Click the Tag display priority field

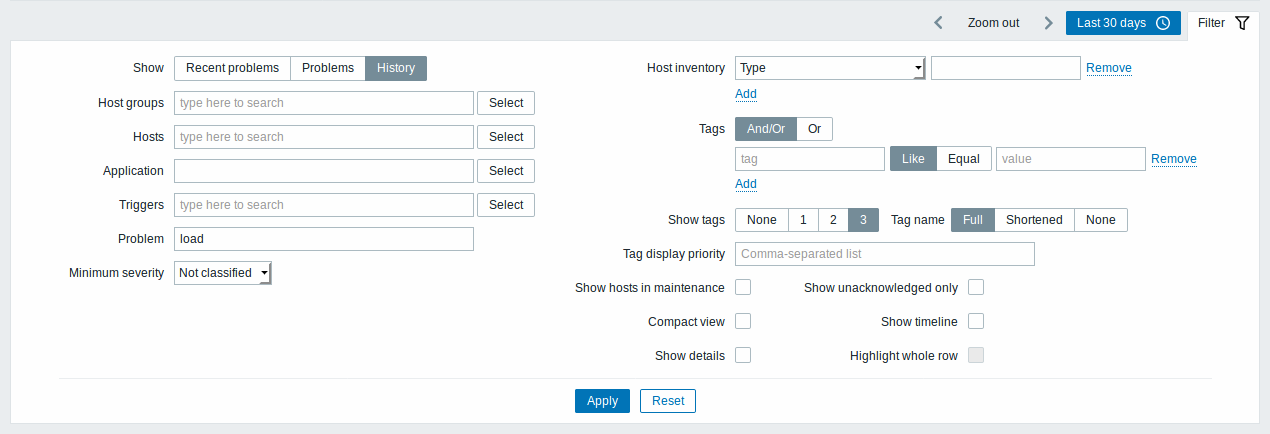coord(884,254)
